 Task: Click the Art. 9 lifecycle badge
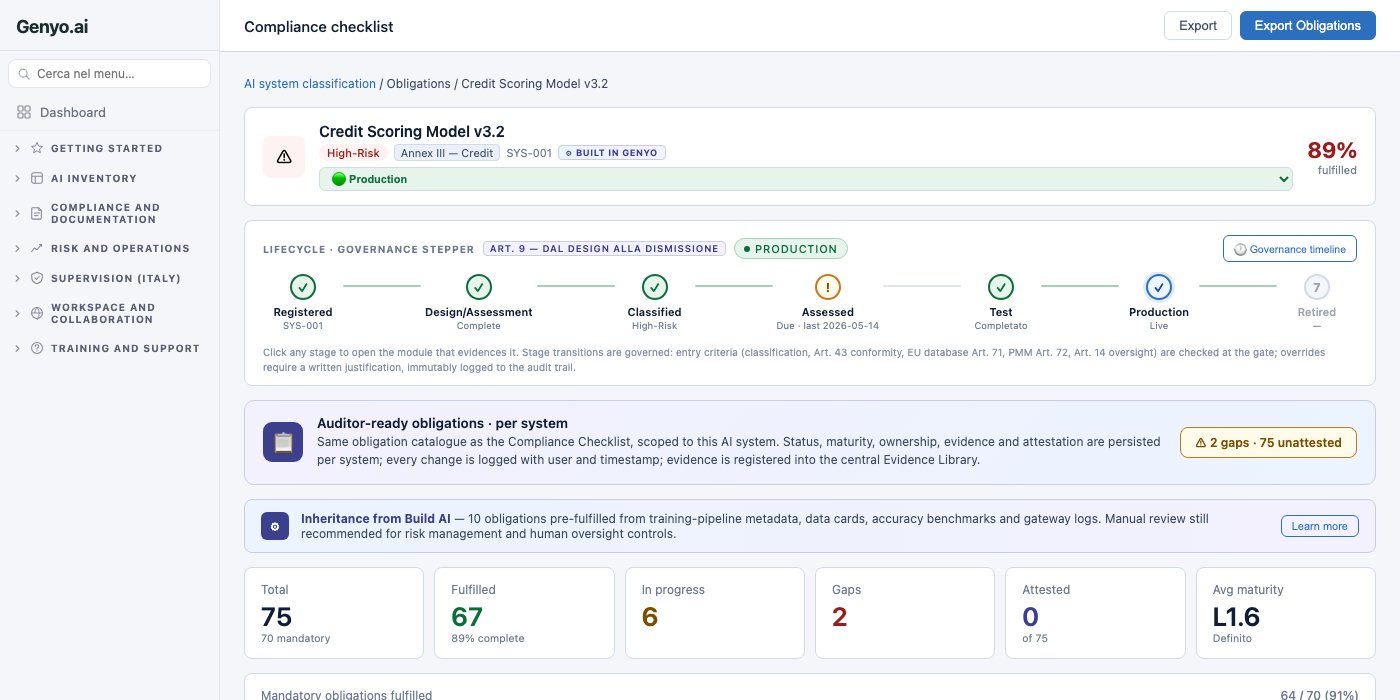click(604, 248)
